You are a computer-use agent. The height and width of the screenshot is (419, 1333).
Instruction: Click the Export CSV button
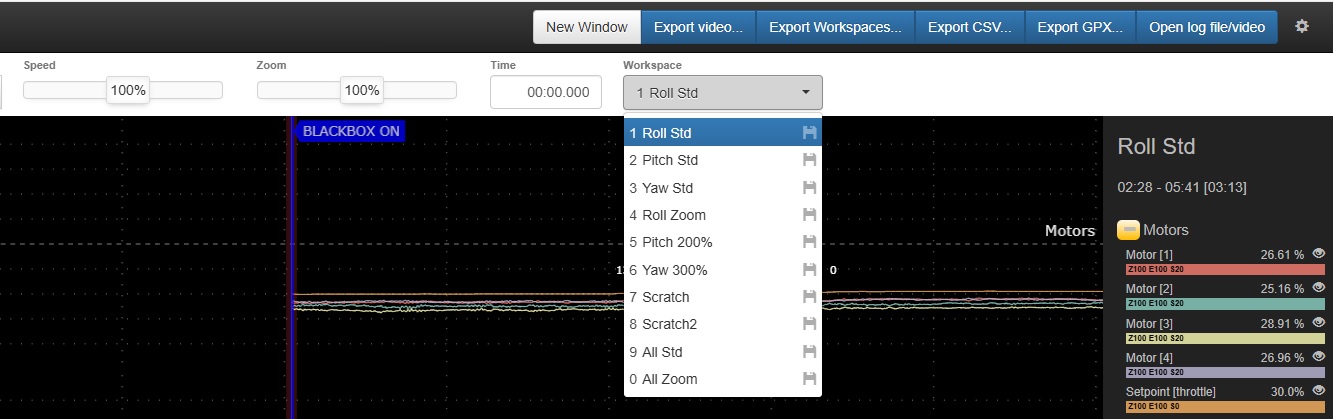click(x=969, y=27)
